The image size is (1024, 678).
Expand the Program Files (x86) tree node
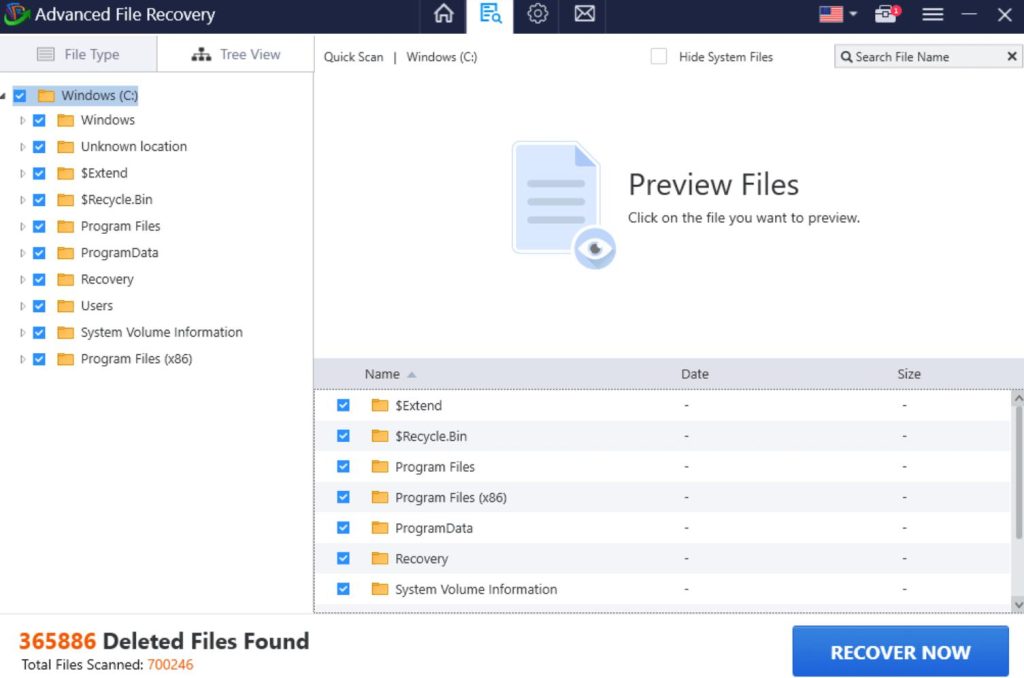click(23, 359)
